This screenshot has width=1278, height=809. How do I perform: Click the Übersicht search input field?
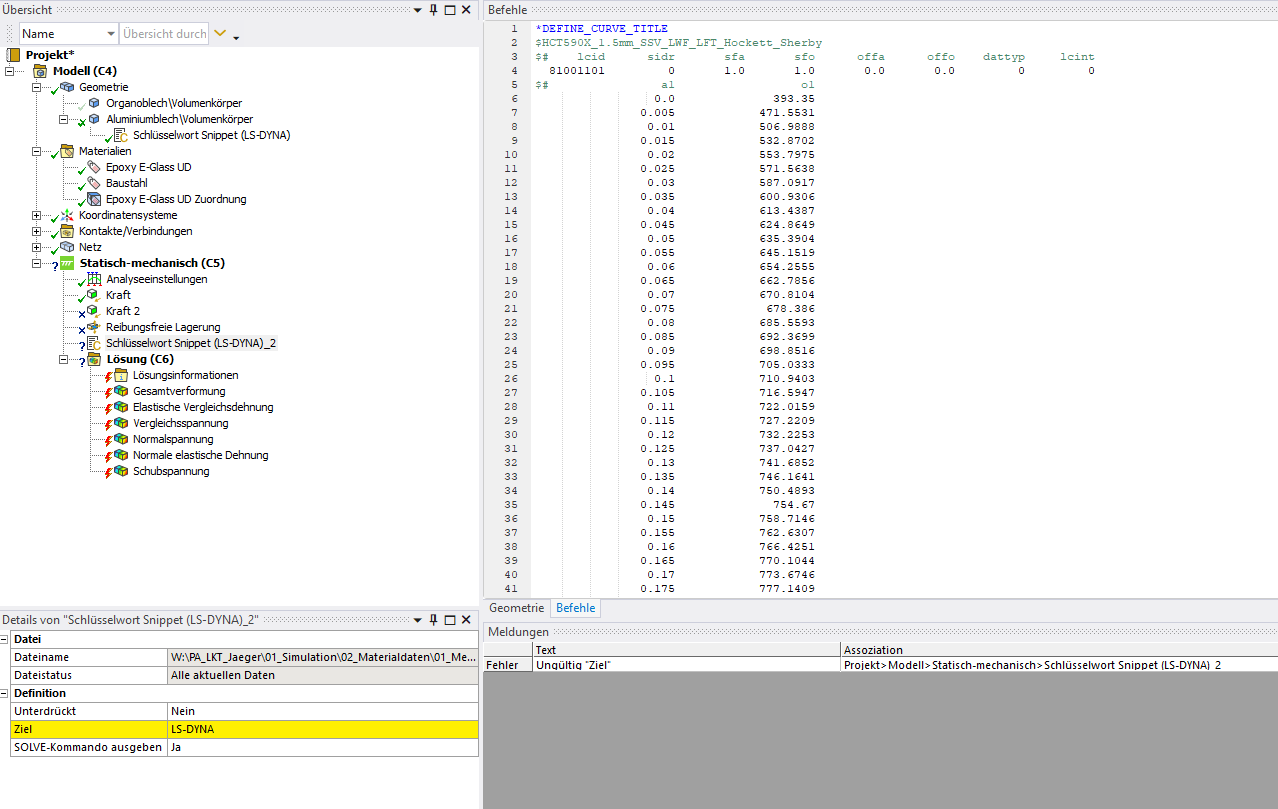[x=164, y=34]
